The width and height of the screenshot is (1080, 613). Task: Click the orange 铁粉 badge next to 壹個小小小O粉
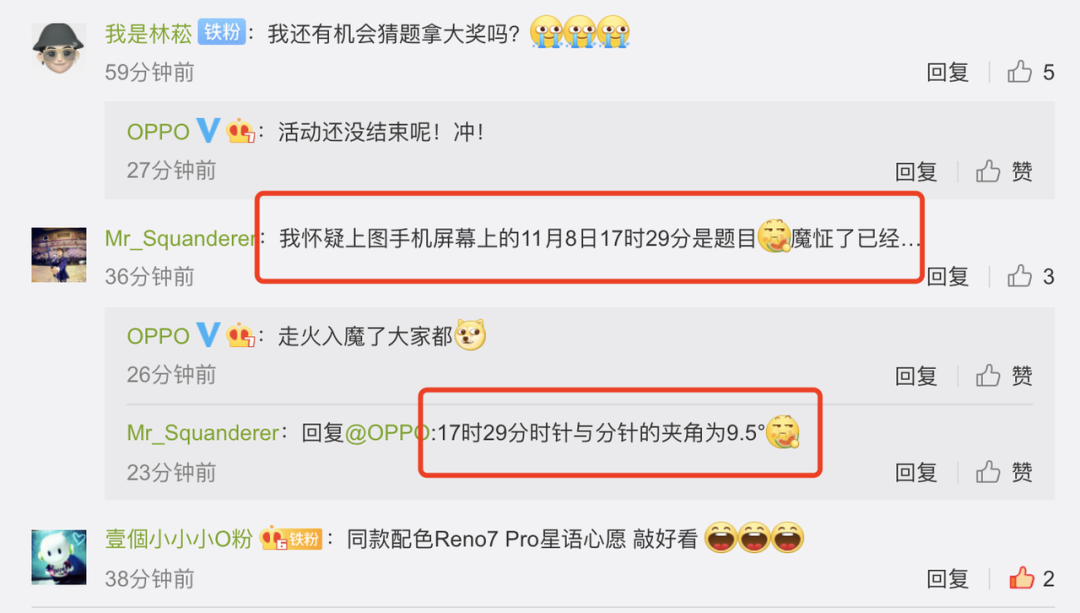[x=304, y=539]
